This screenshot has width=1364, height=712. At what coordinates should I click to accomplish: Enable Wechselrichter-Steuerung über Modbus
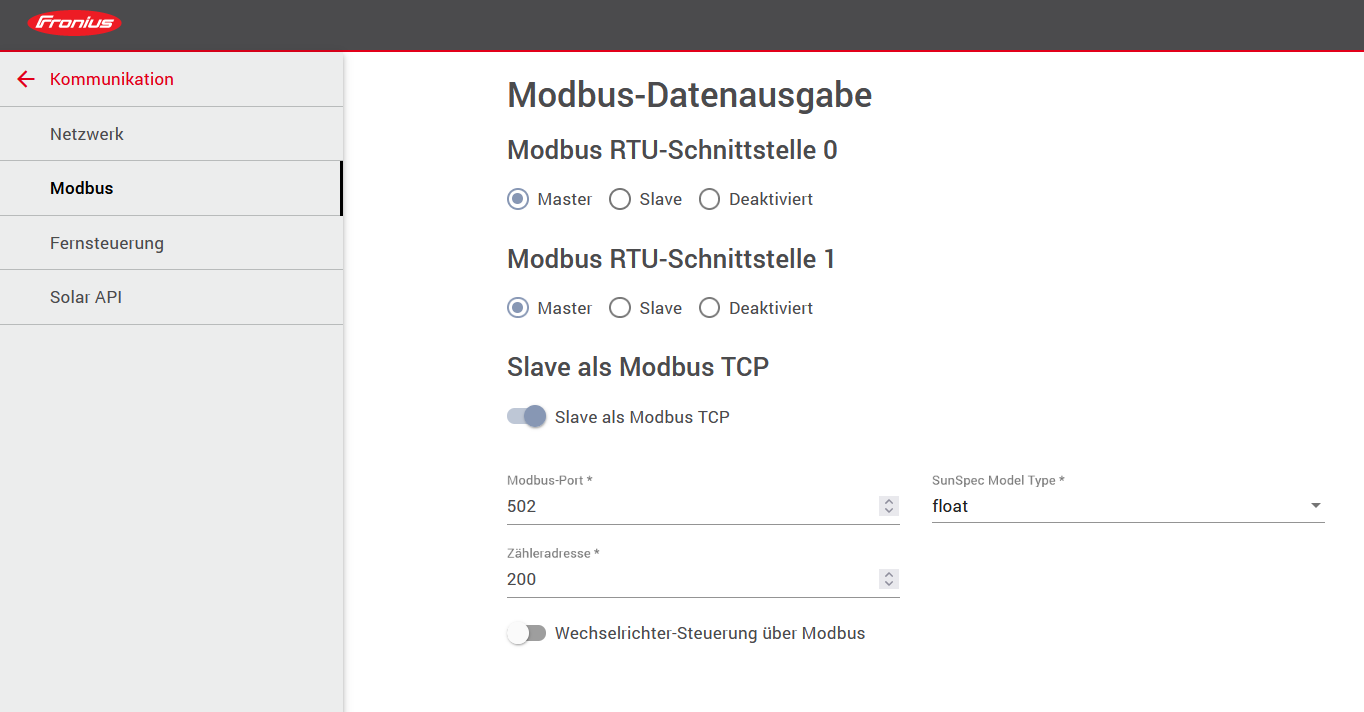coord(527,633)
